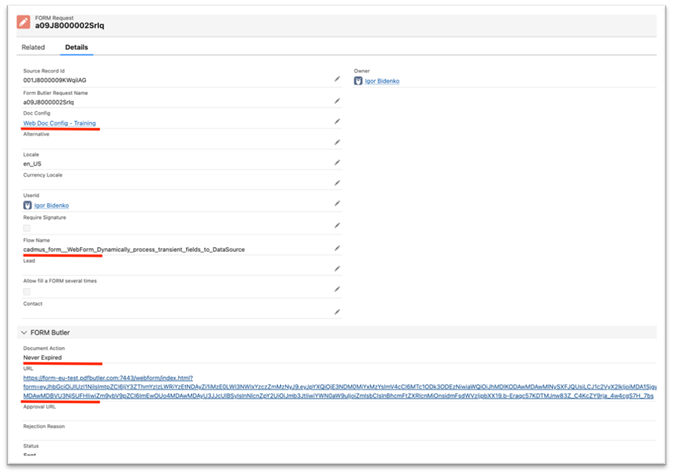Toggle the Require Signature checkbox

(28, 227)
